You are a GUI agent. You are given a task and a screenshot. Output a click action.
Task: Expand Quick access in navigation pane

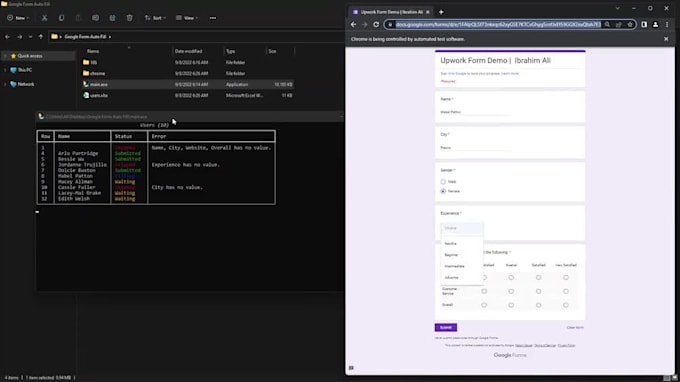5,56
